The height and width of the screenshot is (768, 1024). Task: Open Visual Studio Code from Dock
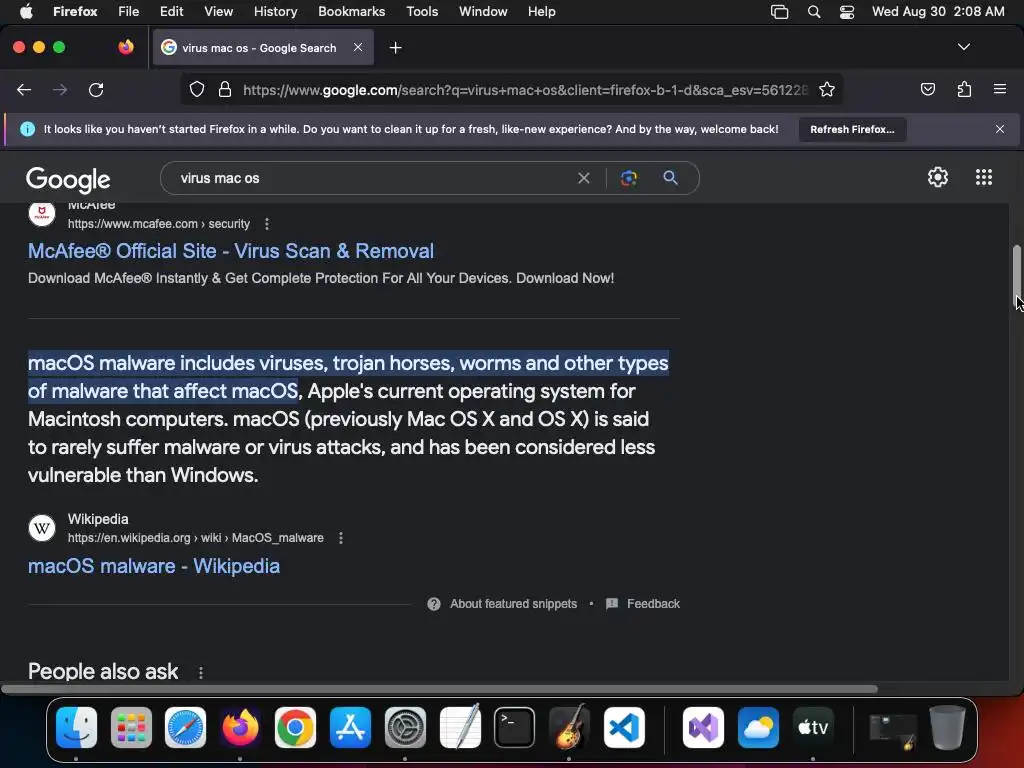coord(624,728)
